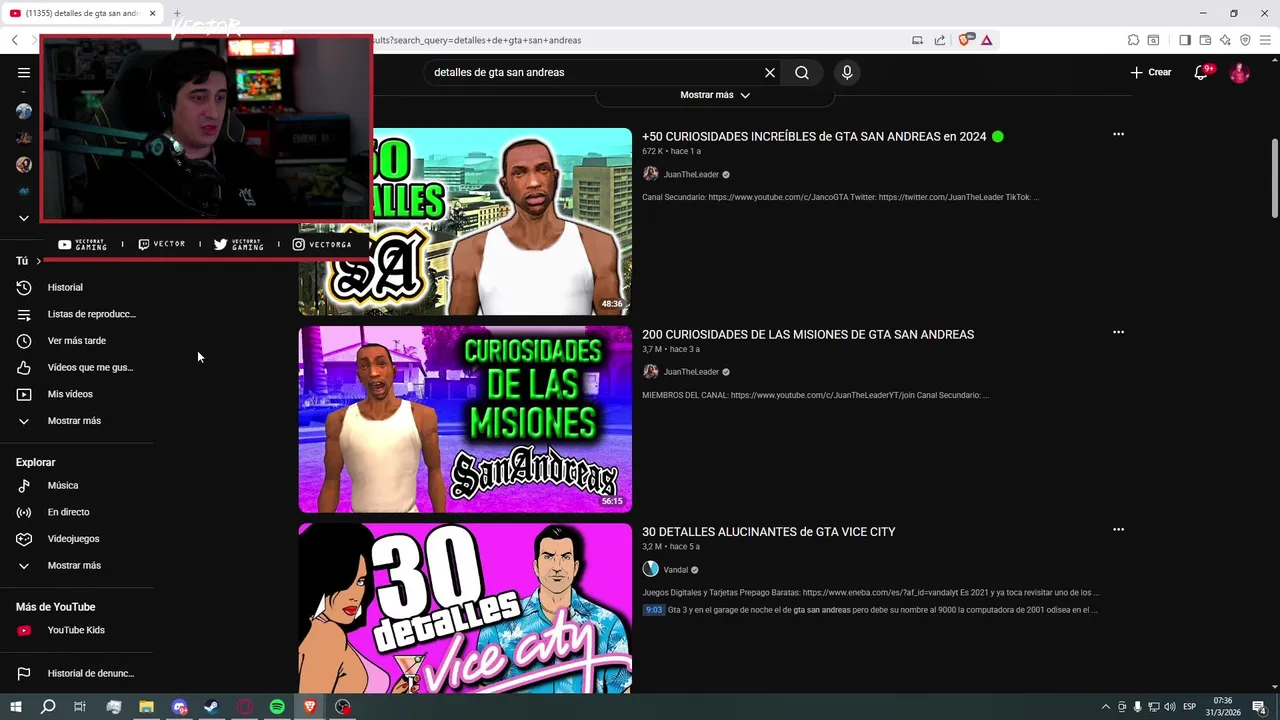Screen dimensions: 1280x720
Task: Expand the subscriptions list chevron
Action: click(x=24, y=218)
